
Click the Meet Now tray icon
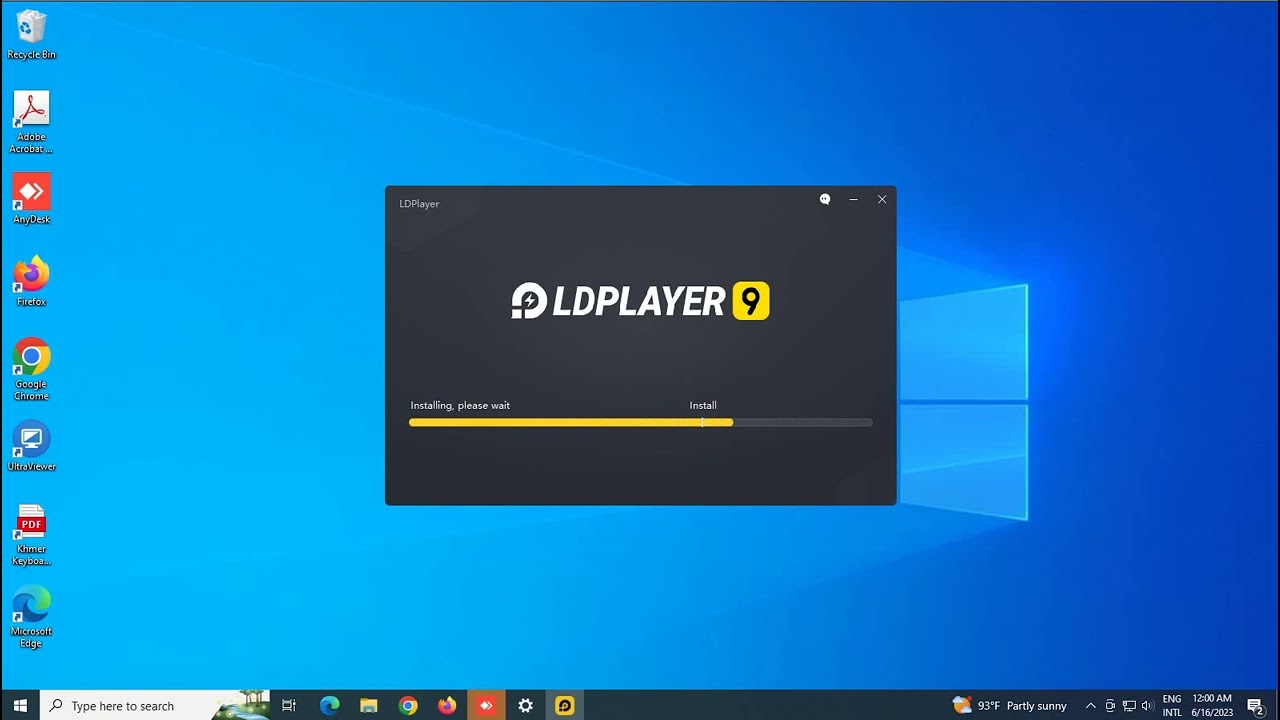coord(1110,705)
